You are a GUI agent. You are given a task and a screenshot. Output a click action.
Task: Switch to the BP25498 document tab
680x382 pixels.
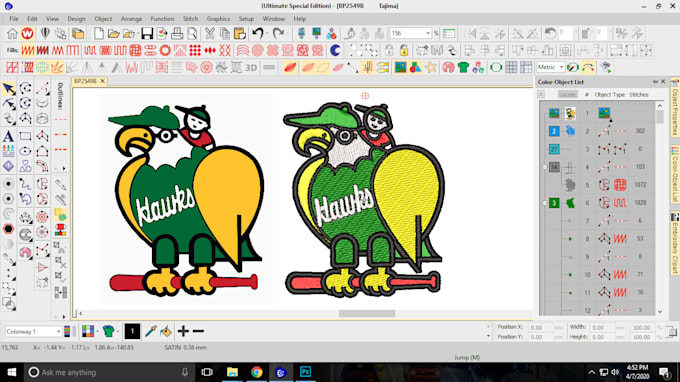pos(85,81)
